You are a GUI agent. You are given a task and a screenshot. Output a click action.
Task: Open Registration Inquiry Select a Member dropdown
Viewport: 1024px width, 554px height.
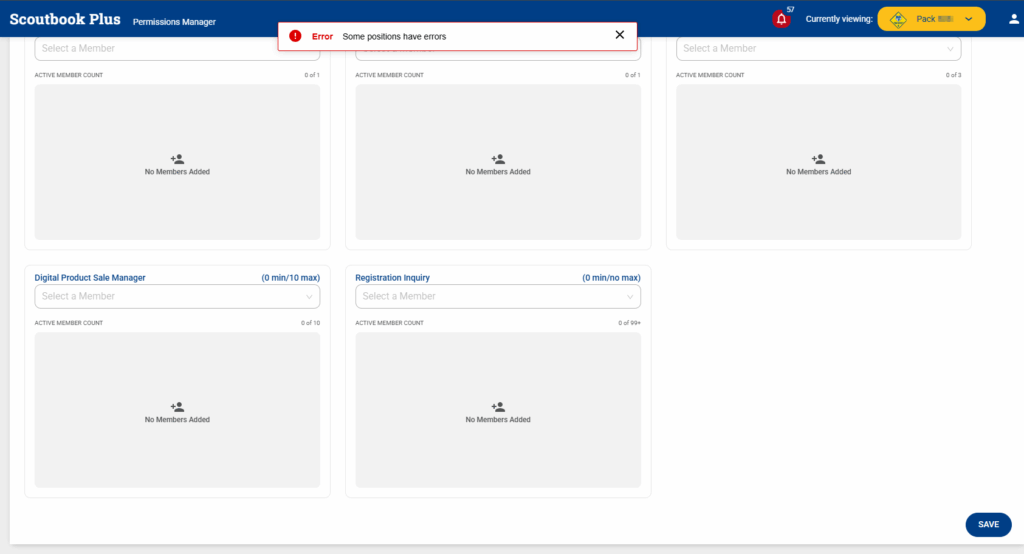(x=497, y=296)
